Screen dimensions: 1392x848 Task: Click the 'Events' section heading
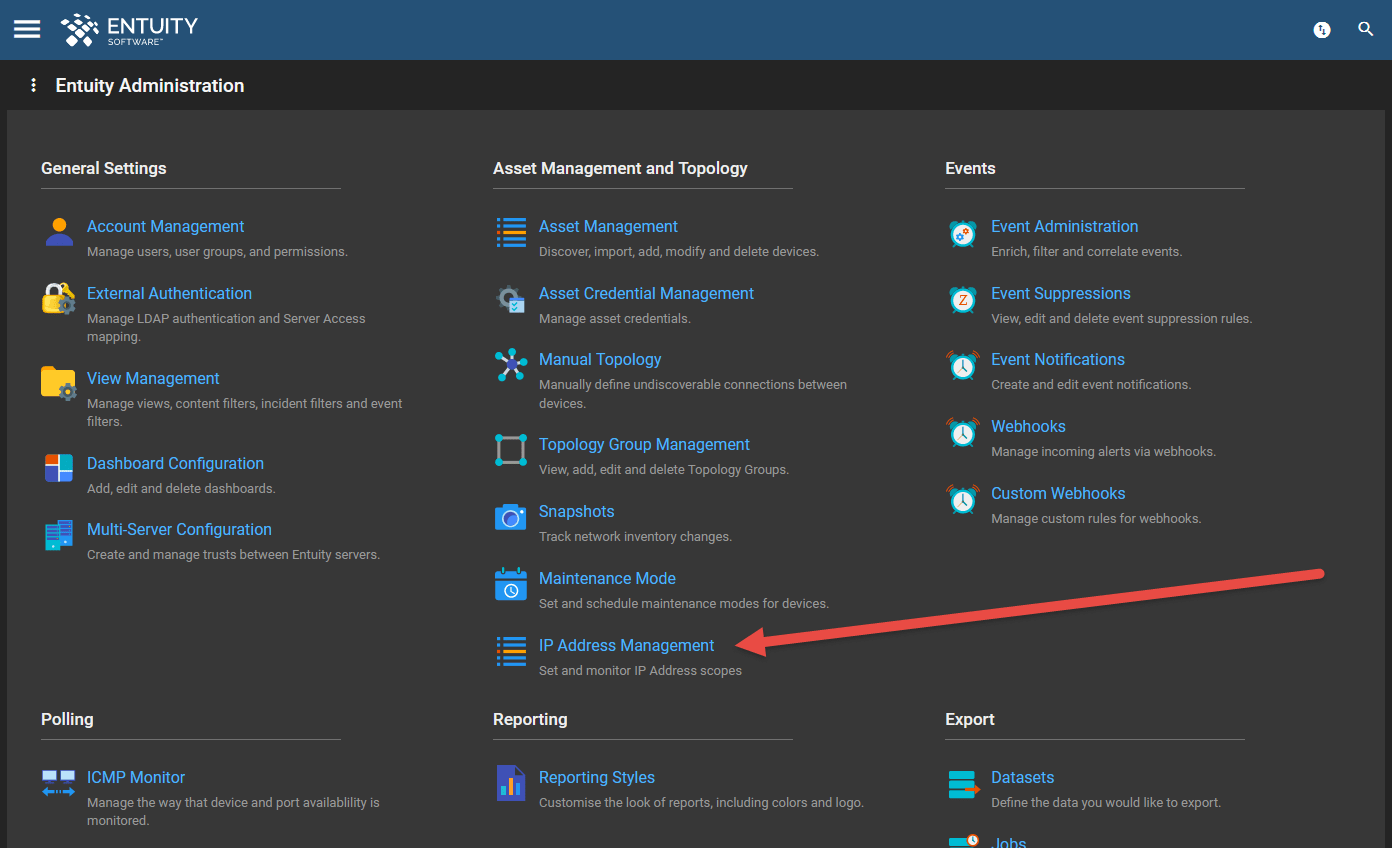click(x=970, y=168)
